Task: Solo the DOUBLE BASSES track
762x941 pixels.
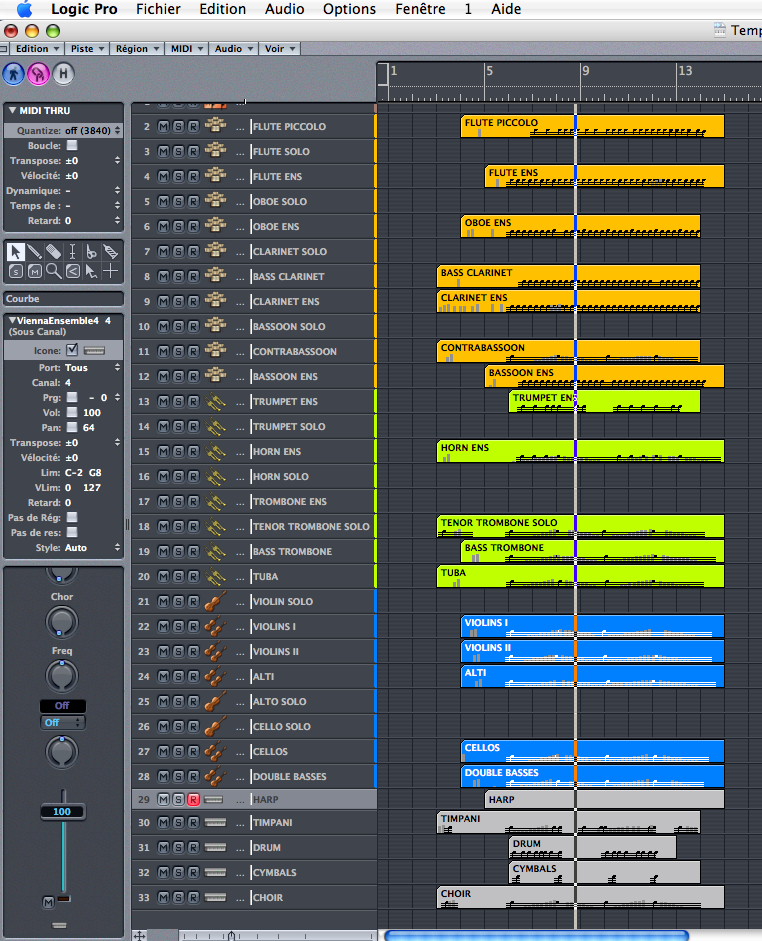Action: (178, 777)
